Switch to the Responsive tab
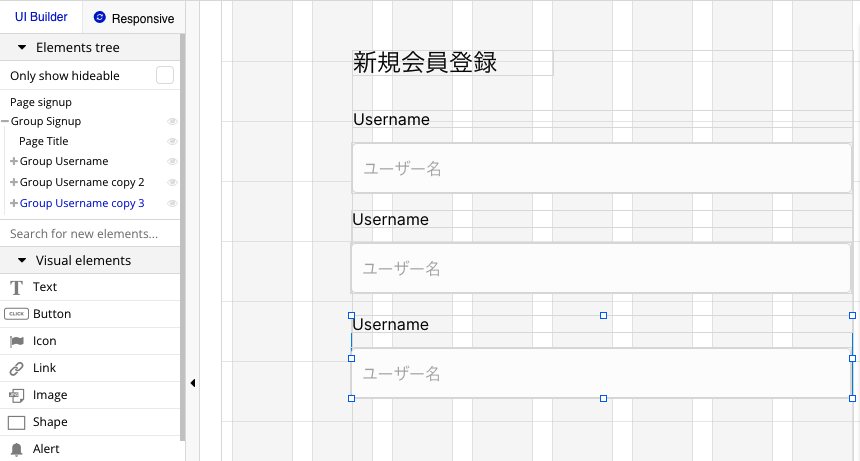This screenshot has width=860, height=461. point(134,18)
